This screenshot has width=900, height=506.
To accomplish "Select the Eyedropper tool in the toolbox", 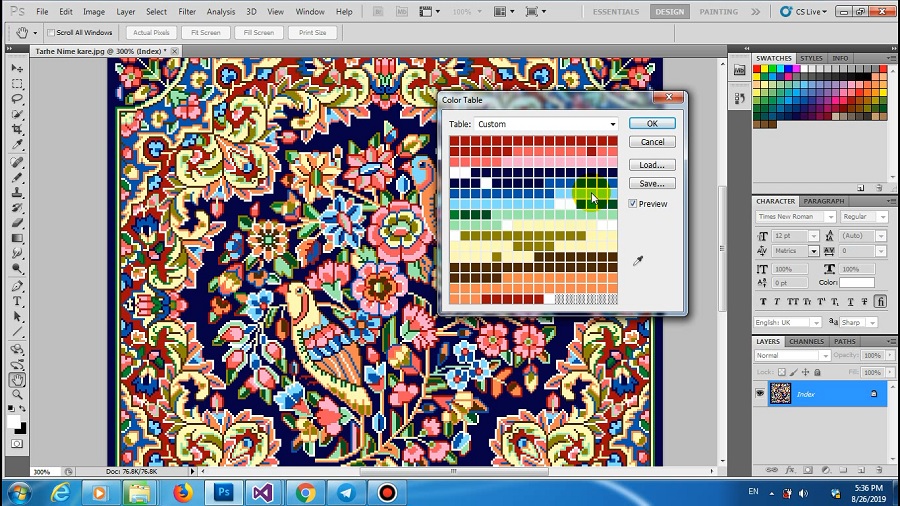I will (17, 145).
